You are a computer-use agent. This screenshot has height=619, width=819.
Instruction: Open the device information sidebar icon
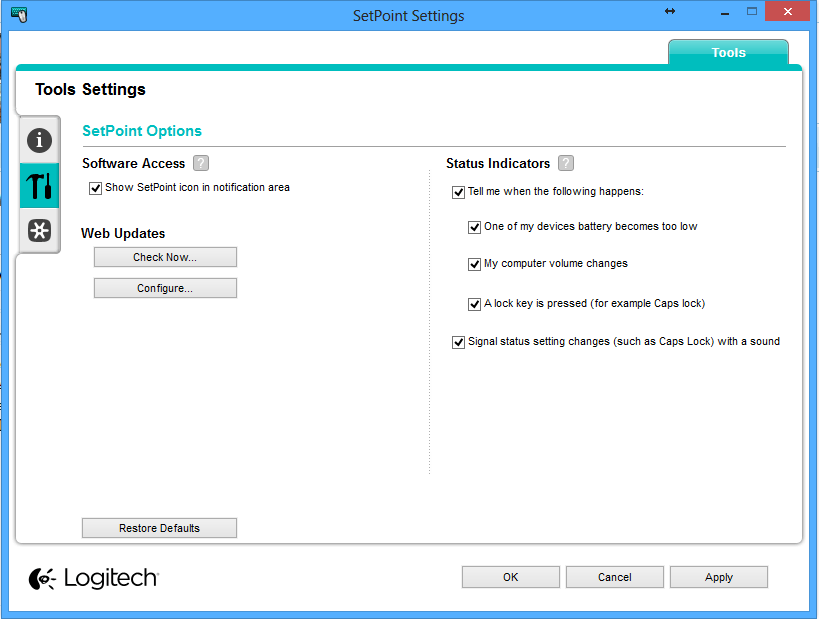[x=40, y=140]
